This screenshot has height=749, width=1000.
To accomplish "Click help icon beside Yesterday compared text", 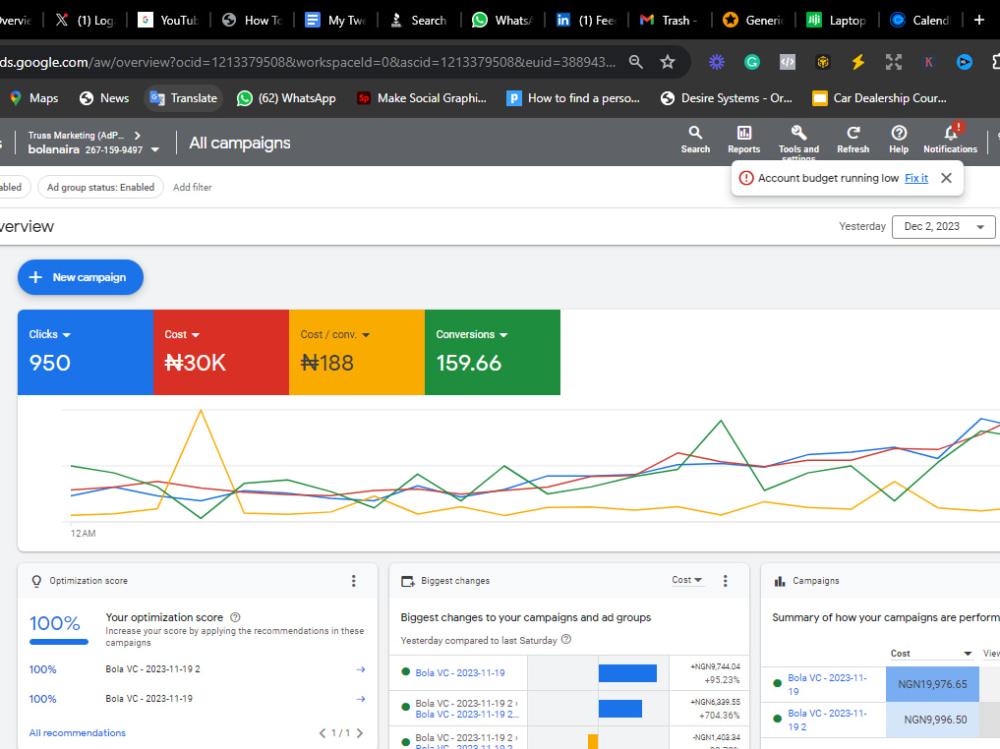I will pyautogui.click(x=566, y=639).
